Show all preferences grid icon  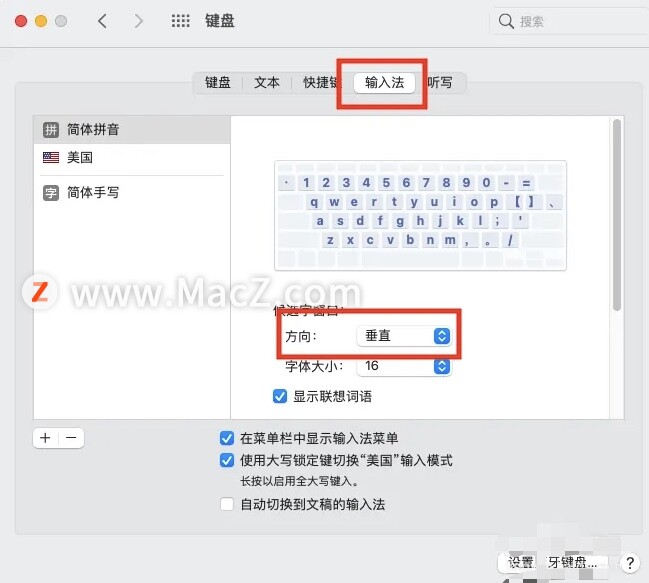coord(180,21)
